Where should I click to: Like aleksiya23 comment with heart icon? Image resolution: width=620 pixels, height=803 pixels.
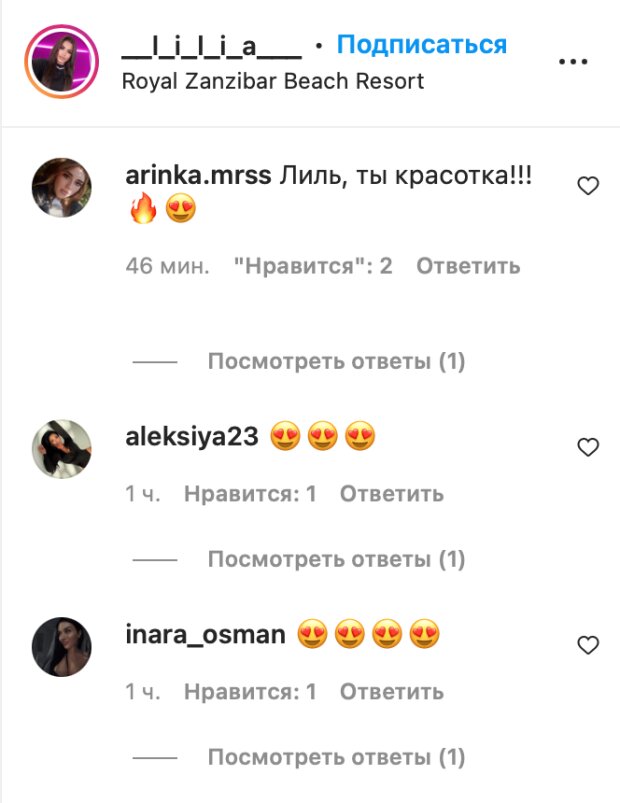point(588,447)
